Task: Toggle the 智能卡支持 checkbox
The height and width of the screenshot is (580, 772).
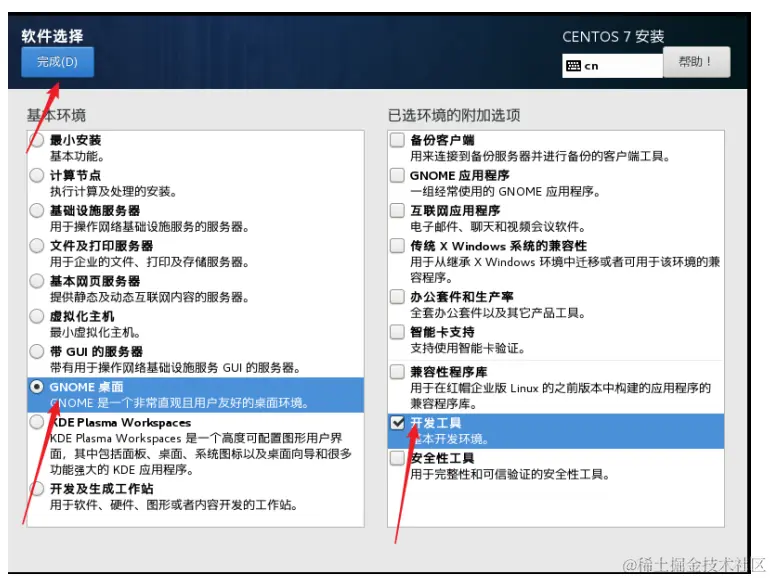Action: point(397,332)
